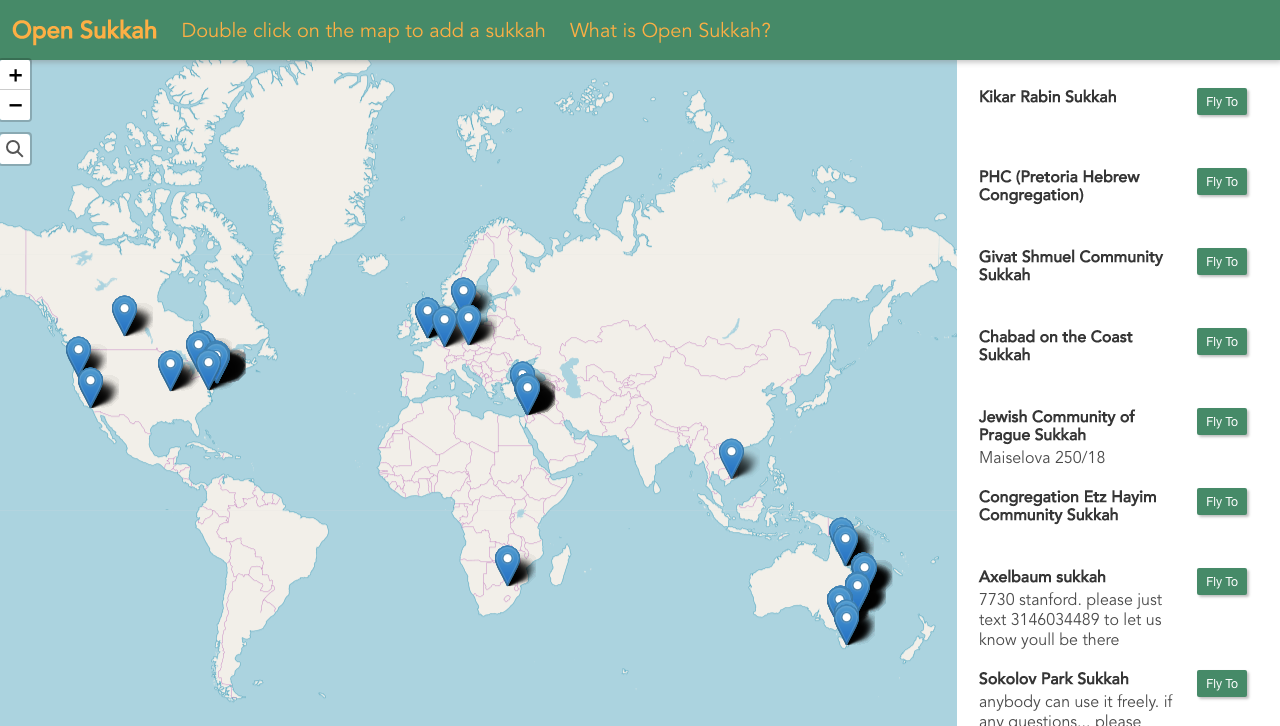
Task: Select the sukkah marker in South Africa
Action: (x=508, y=565)
